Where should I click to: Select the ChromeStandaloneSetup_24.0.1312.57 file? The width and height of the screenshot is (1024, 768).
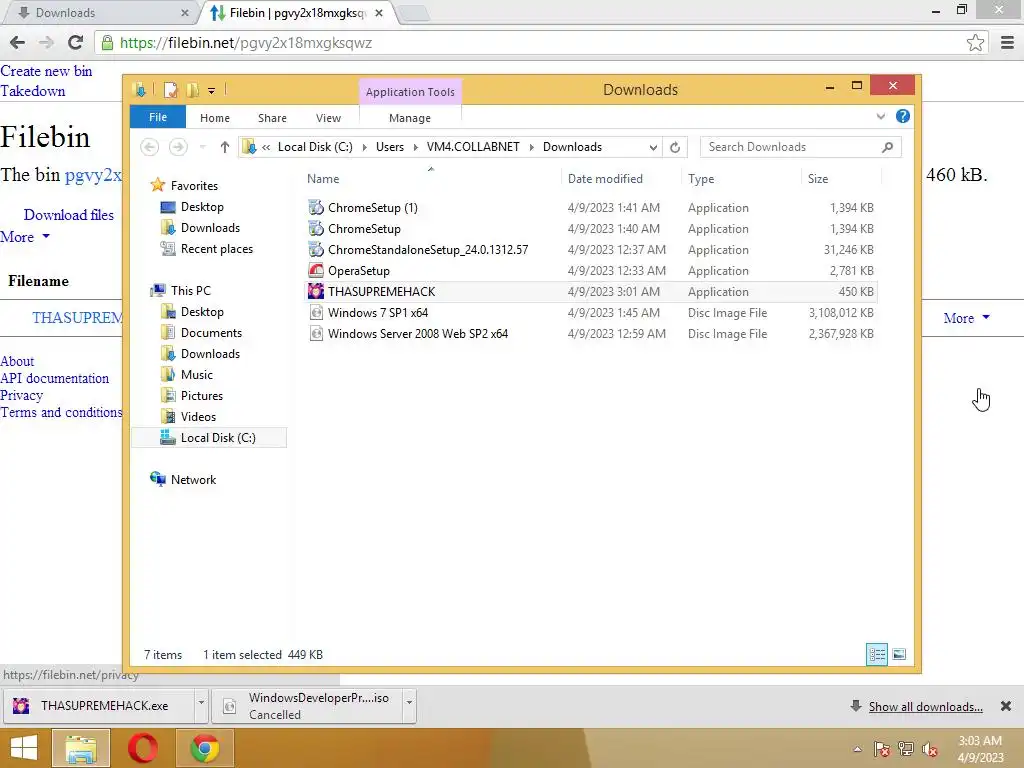(x=592, y=249)
